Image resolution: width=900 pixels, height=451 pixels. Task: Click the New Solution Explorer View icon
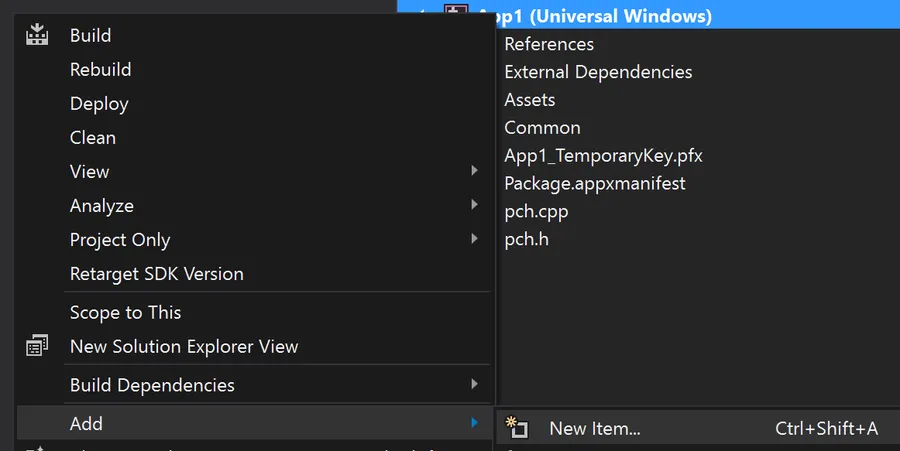pos(37,346)
